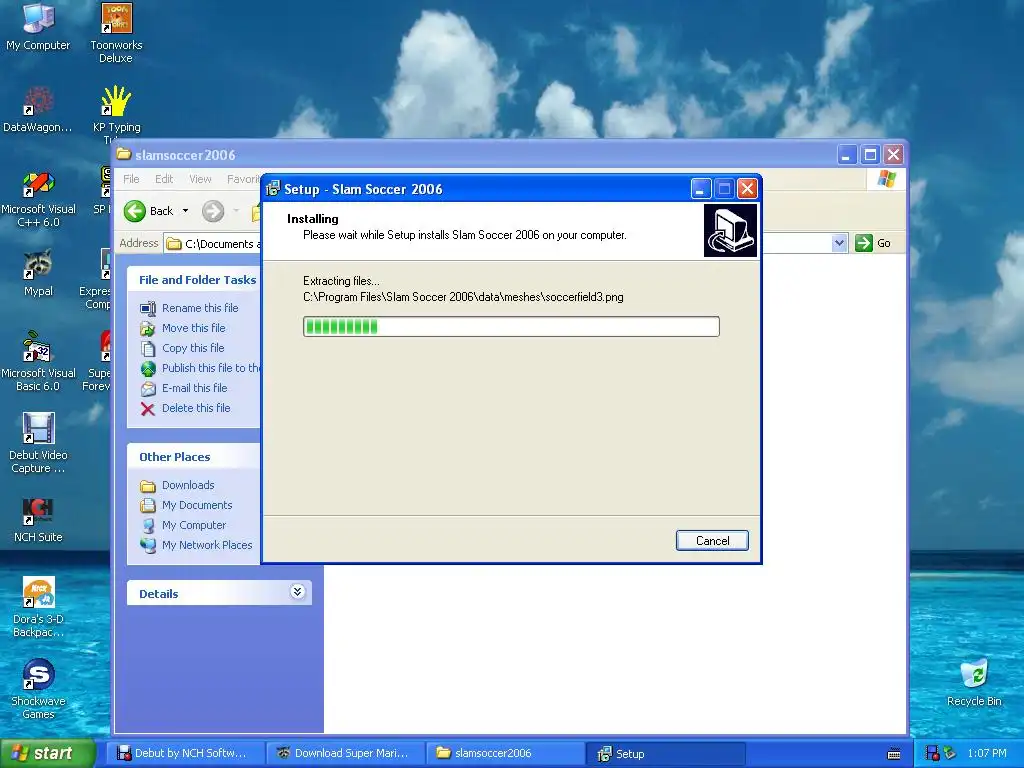Click E-mail this file link

click(195, 388)
